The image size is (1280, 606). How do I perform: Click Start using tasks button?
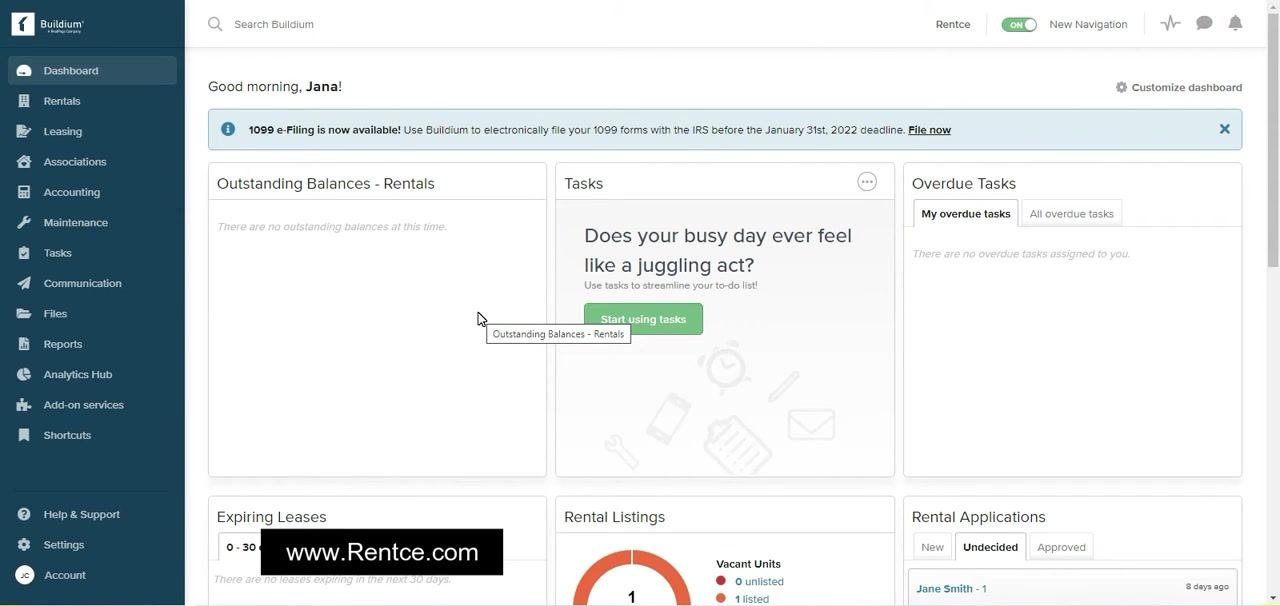point(643,319)
